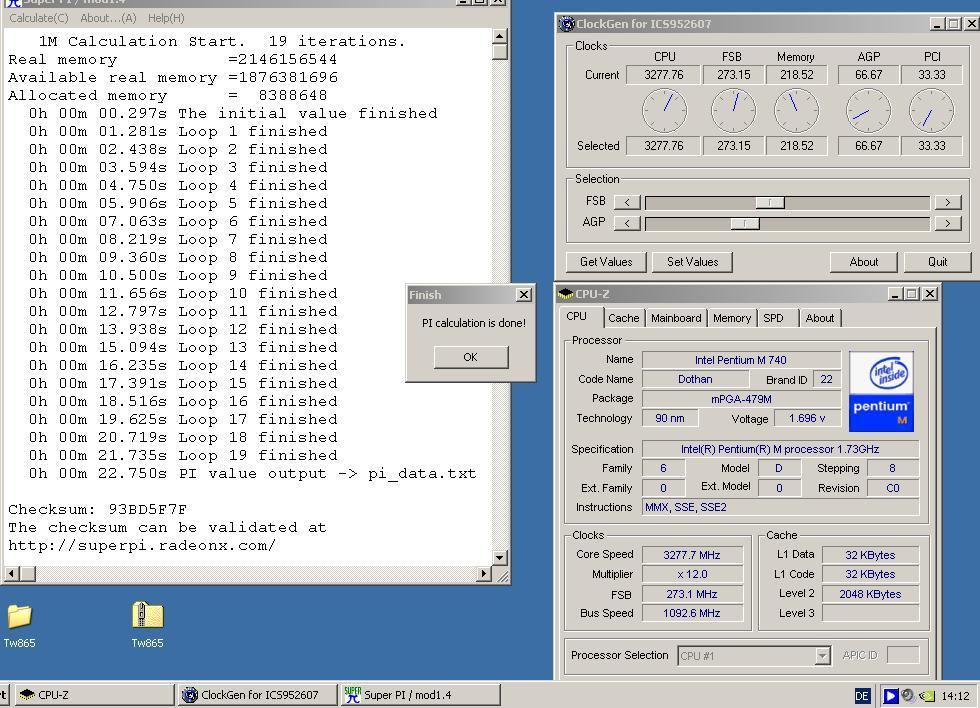
Task: Open the Help(H) menu in Super PI
Action: (166, 18)
